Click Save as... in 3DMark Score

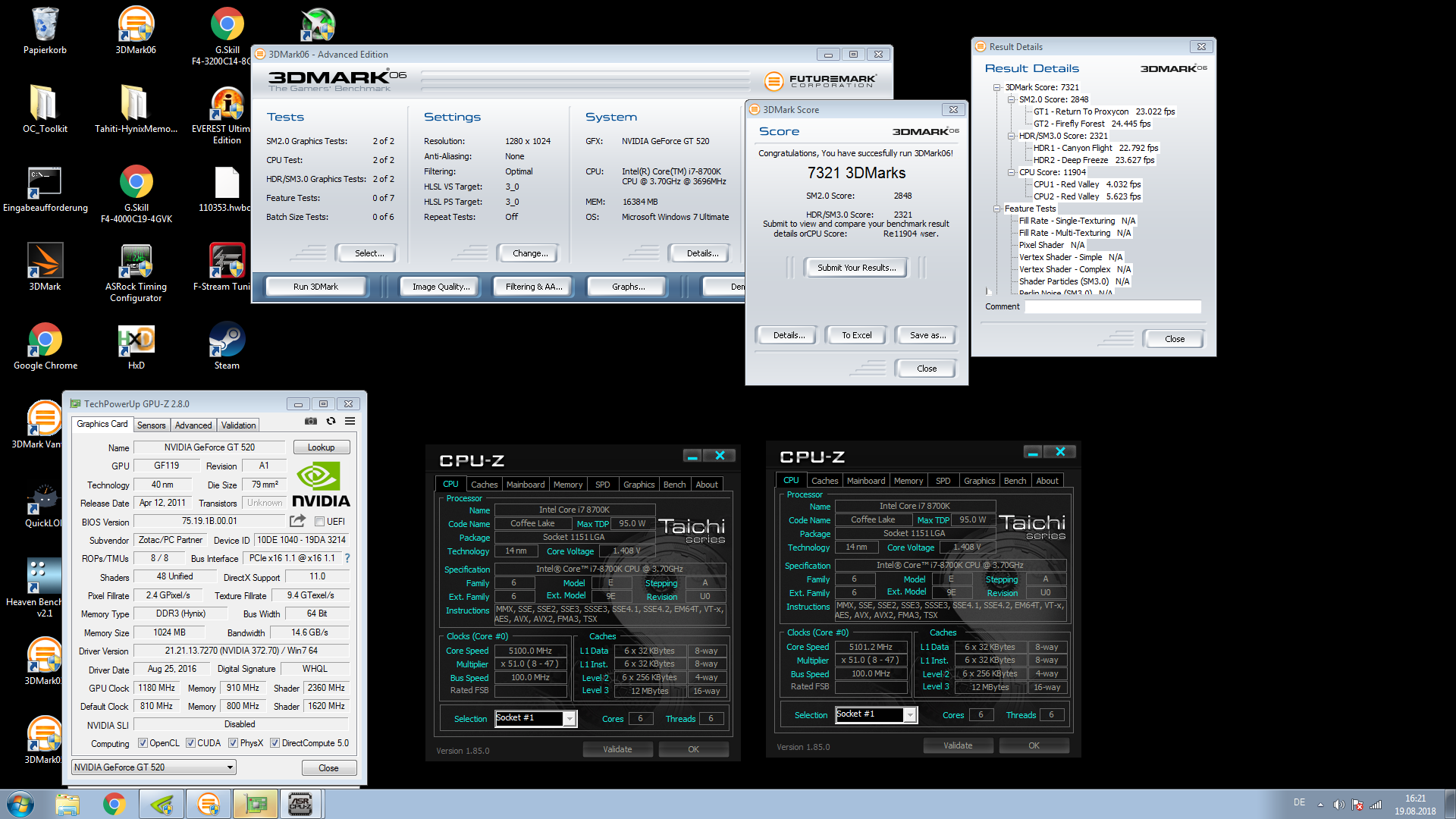pyautogui.click(x=927, y=335)
